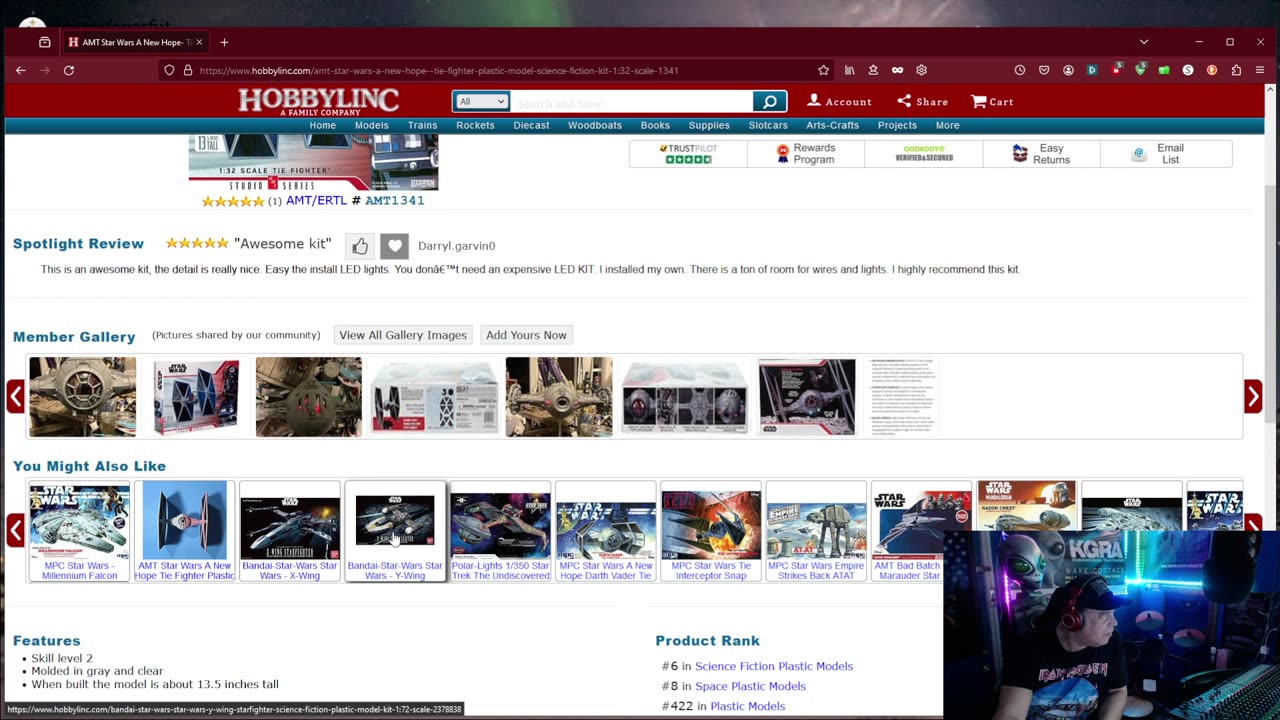Viewport: 1280px width, 720px height.
Task: Open the Models menu
Action: (x=371, y=125)
